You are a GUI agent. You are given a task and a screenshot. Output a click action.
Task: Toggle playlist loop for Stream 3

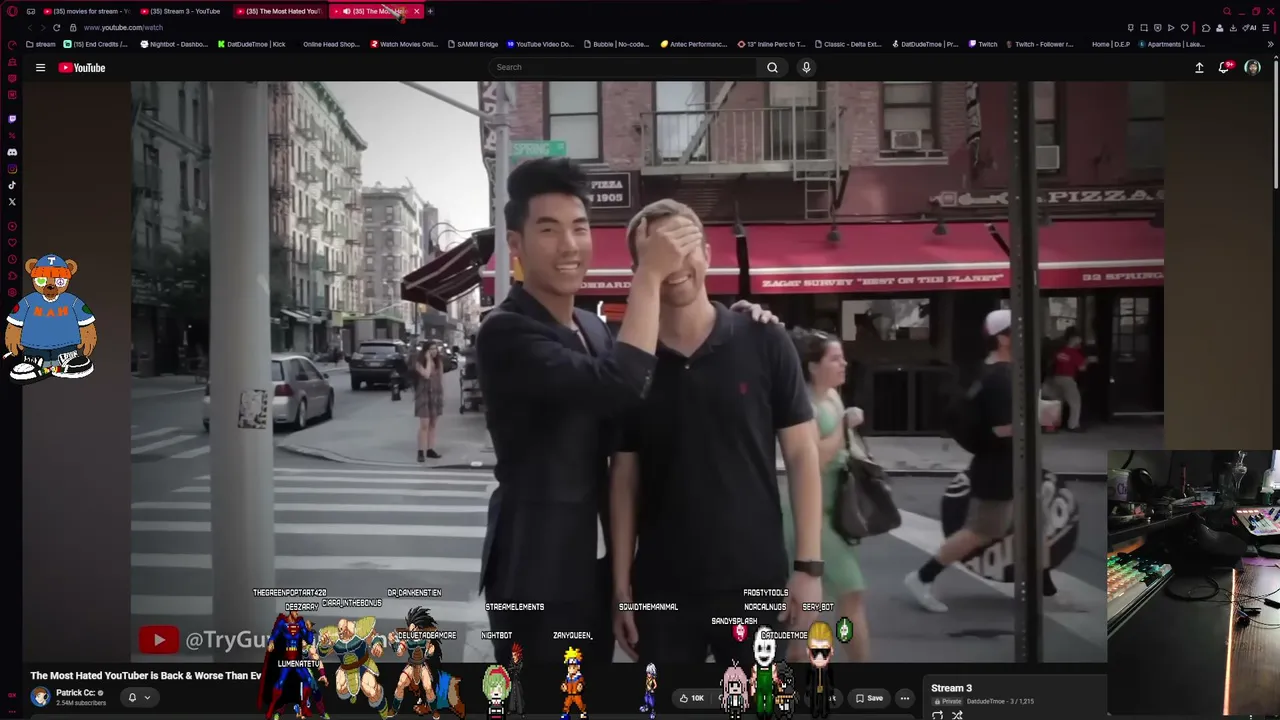pyautogui.click(x=938, y=715)
